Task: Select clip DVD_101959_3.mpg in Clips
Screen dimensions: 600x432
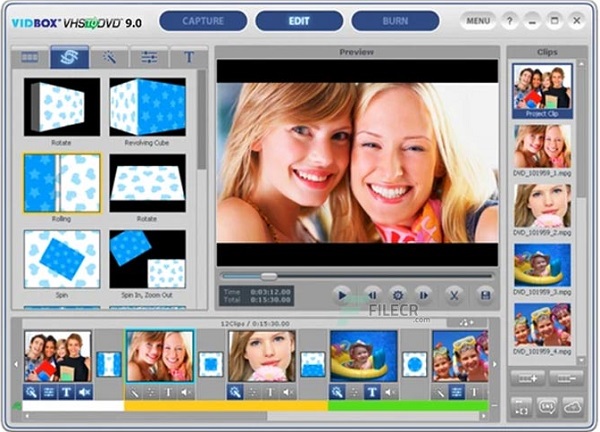Action: 543,265
